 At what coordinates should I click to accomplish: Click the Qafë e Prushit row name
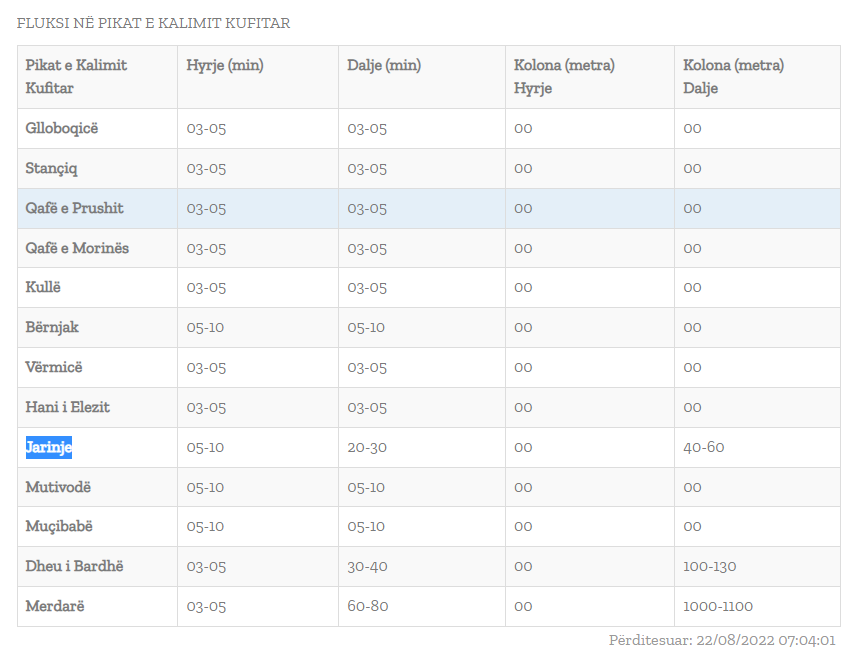(74, 208)
